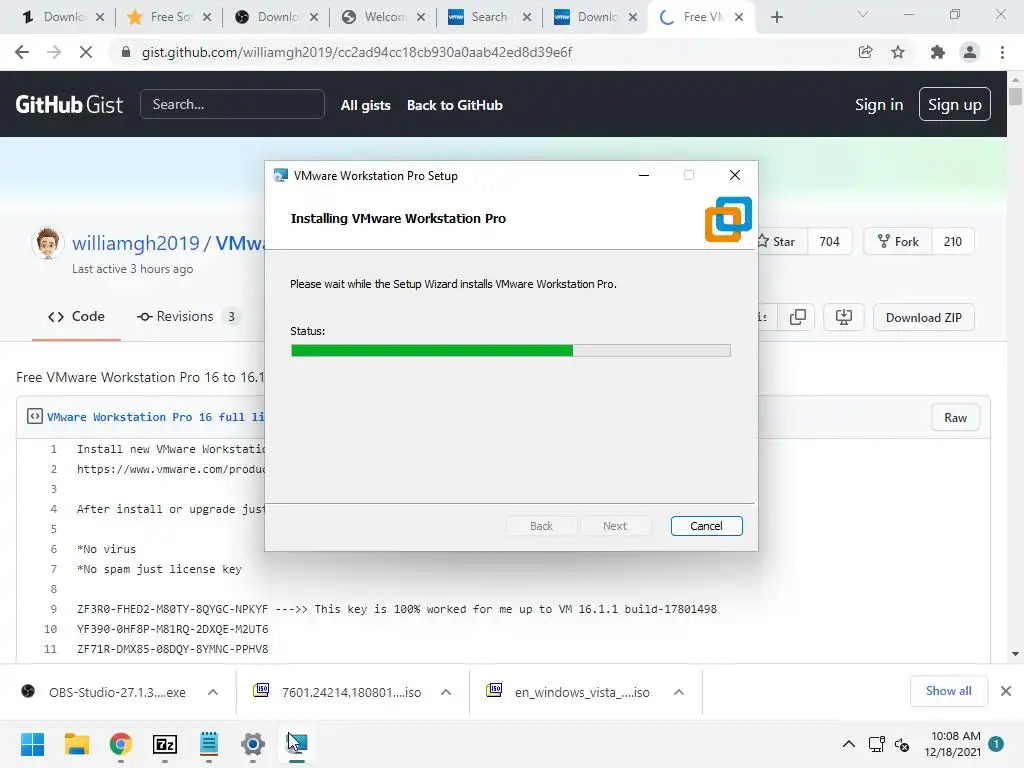Viewport: 1024px width, 768px height.
Task: Switch to the first Downlo tab
Action: tap(63, 17)
